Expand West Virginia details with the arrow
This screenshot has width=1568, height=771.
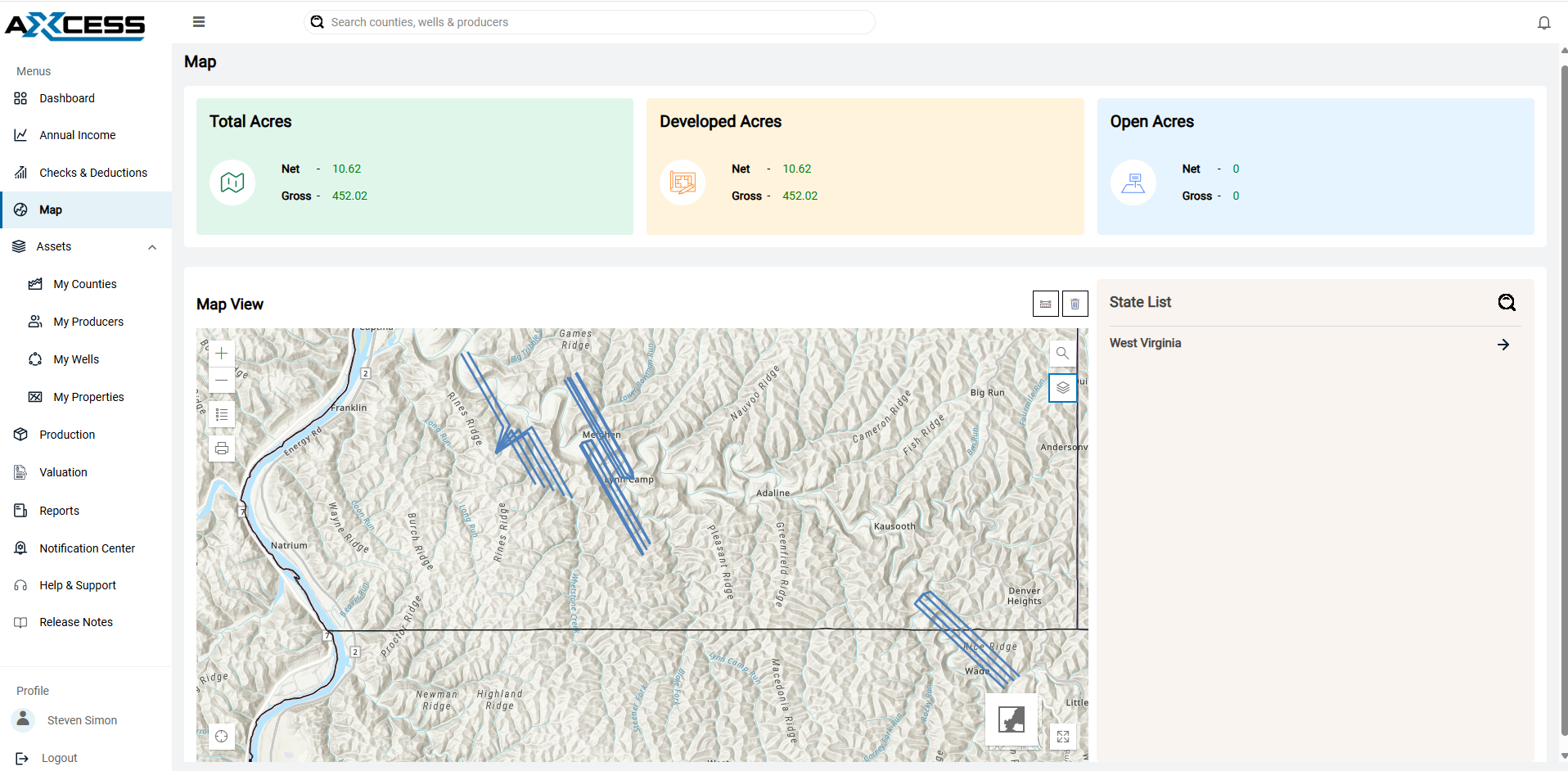click(x=1503, y=344)
